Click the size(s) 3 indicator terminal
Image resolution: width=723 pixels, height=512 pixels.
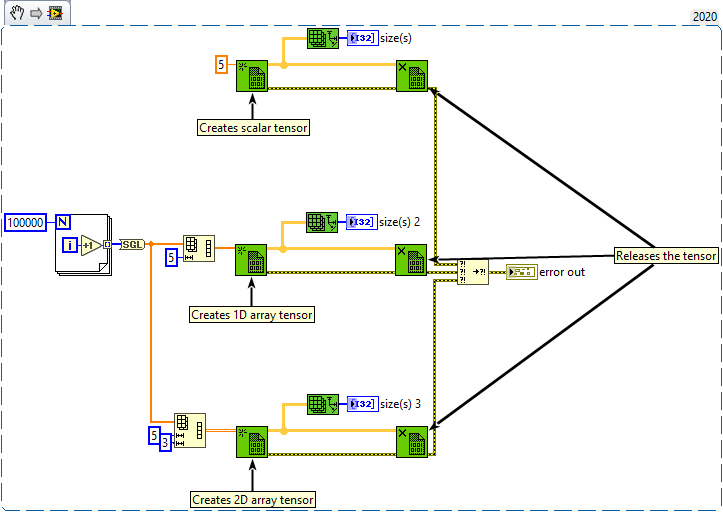(361, 404)
